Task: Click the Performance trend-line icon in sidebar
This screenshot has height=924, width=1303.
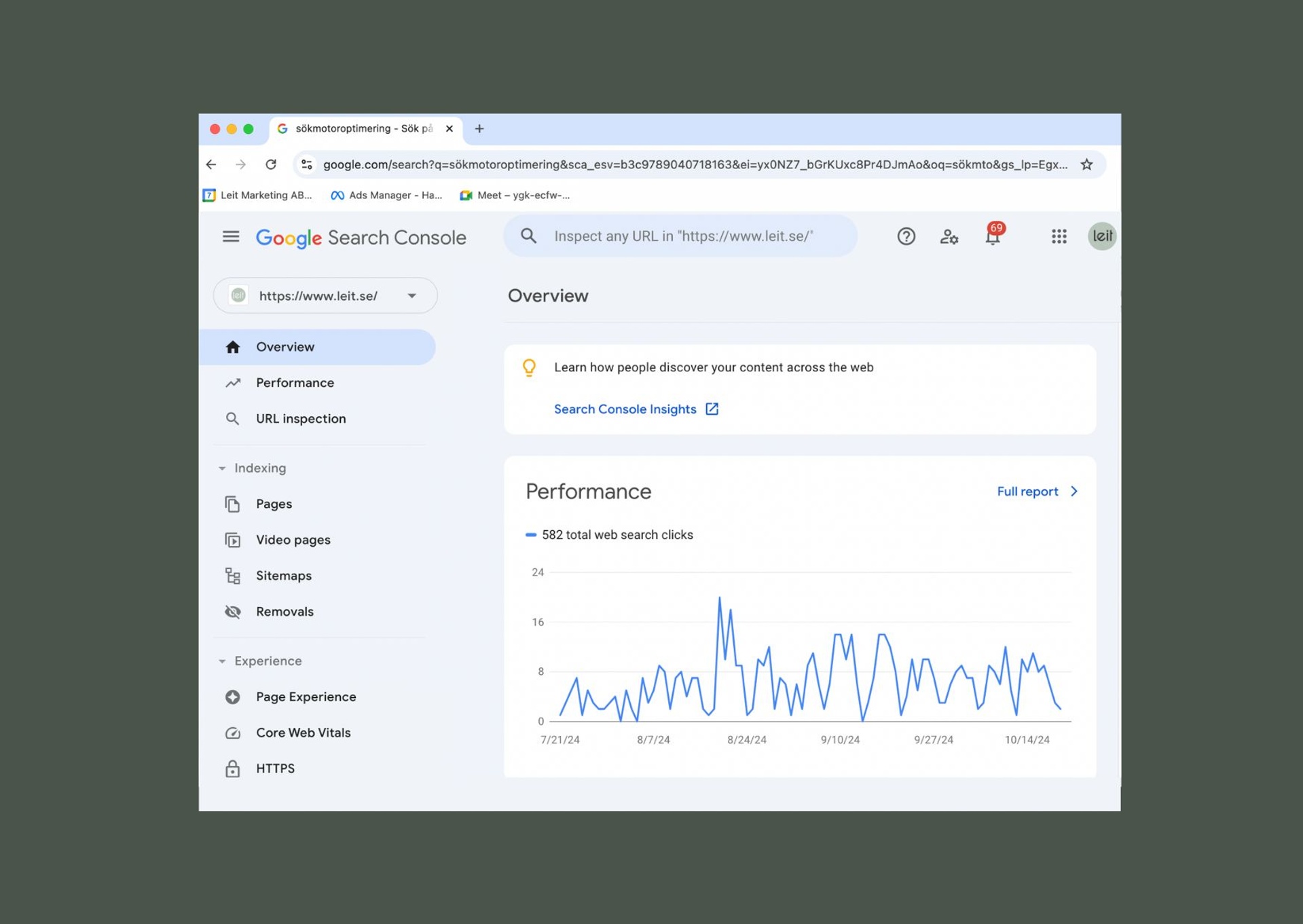Action: 233,383
